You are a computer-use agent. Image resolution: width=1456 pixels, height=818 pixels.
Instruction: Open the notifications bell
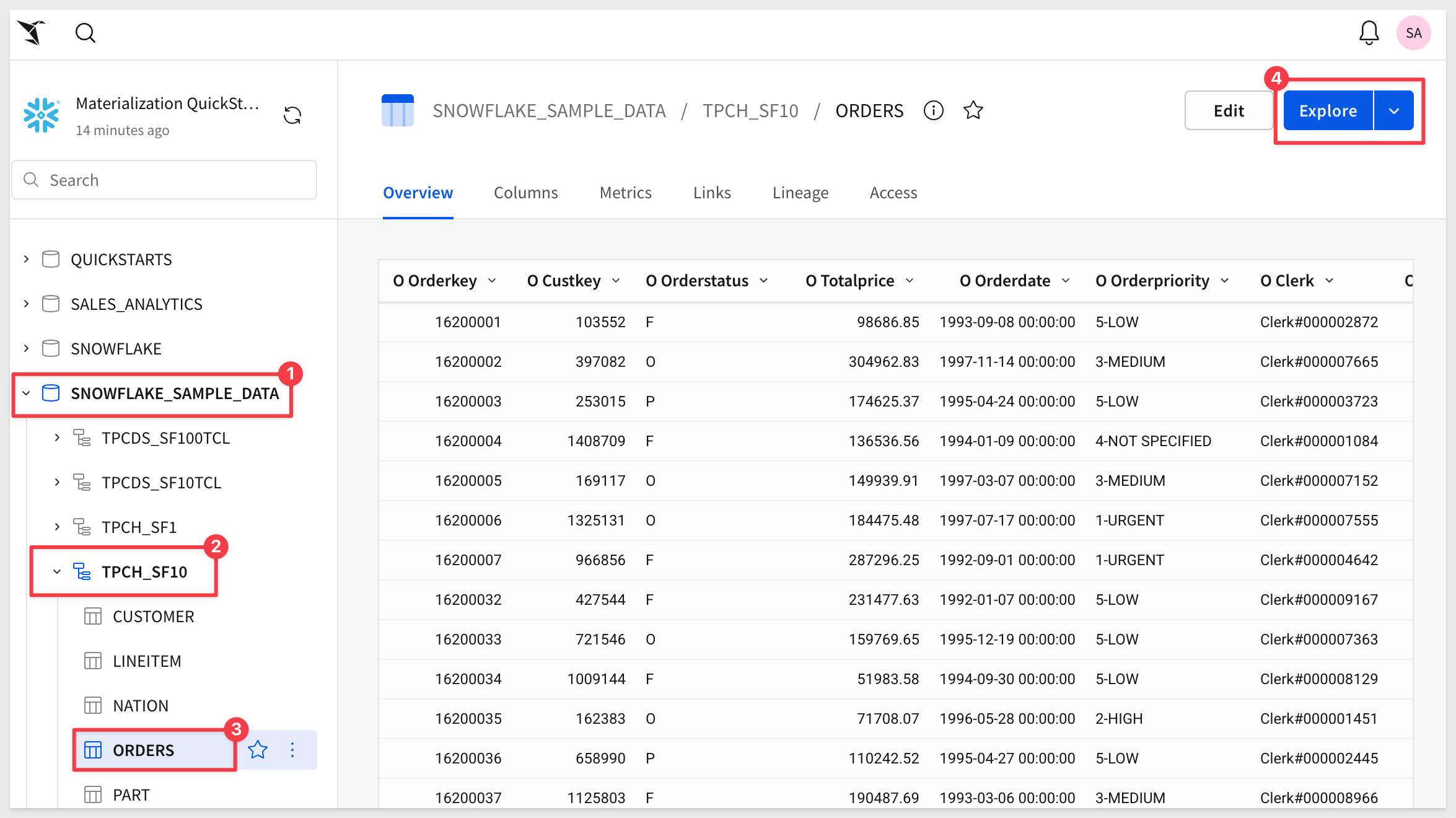pyautogui.click(x=1369, y=33)
